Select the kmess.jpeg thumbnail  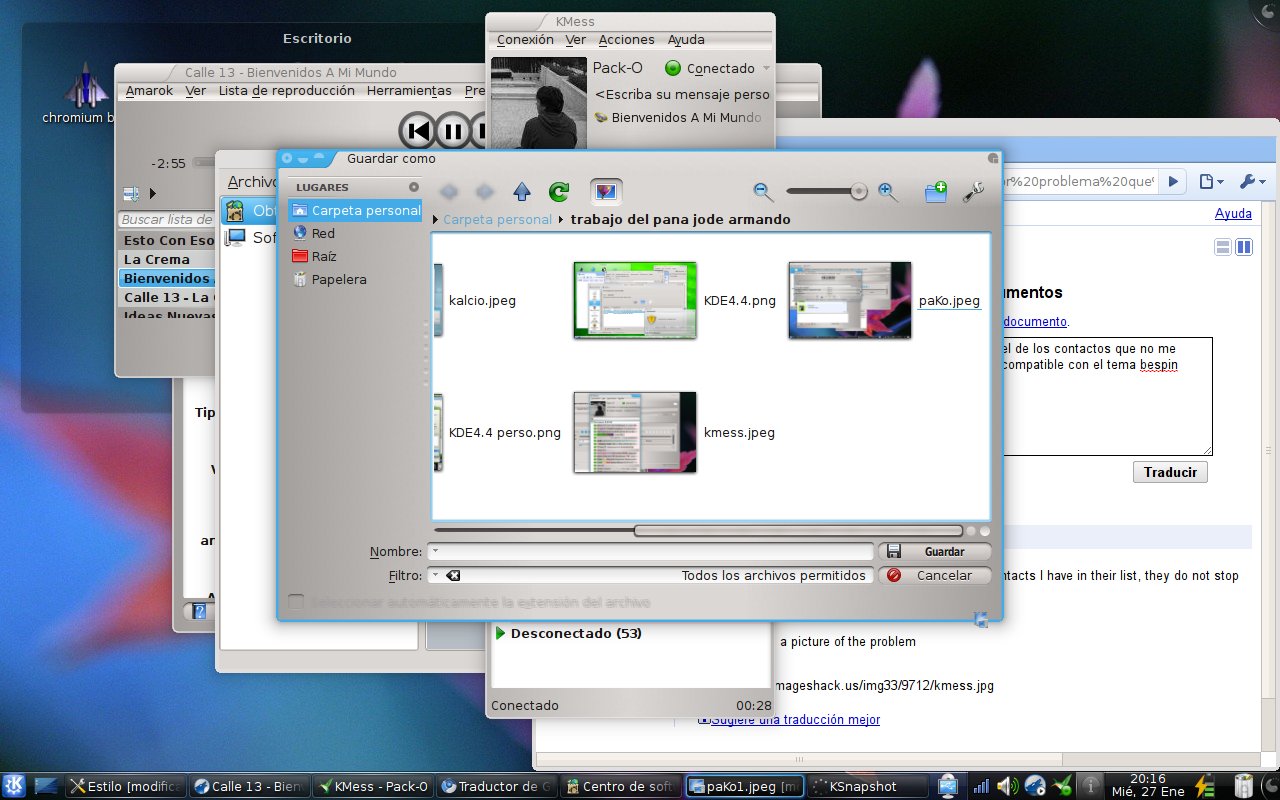pyautogui.click(x=635, y=432)
